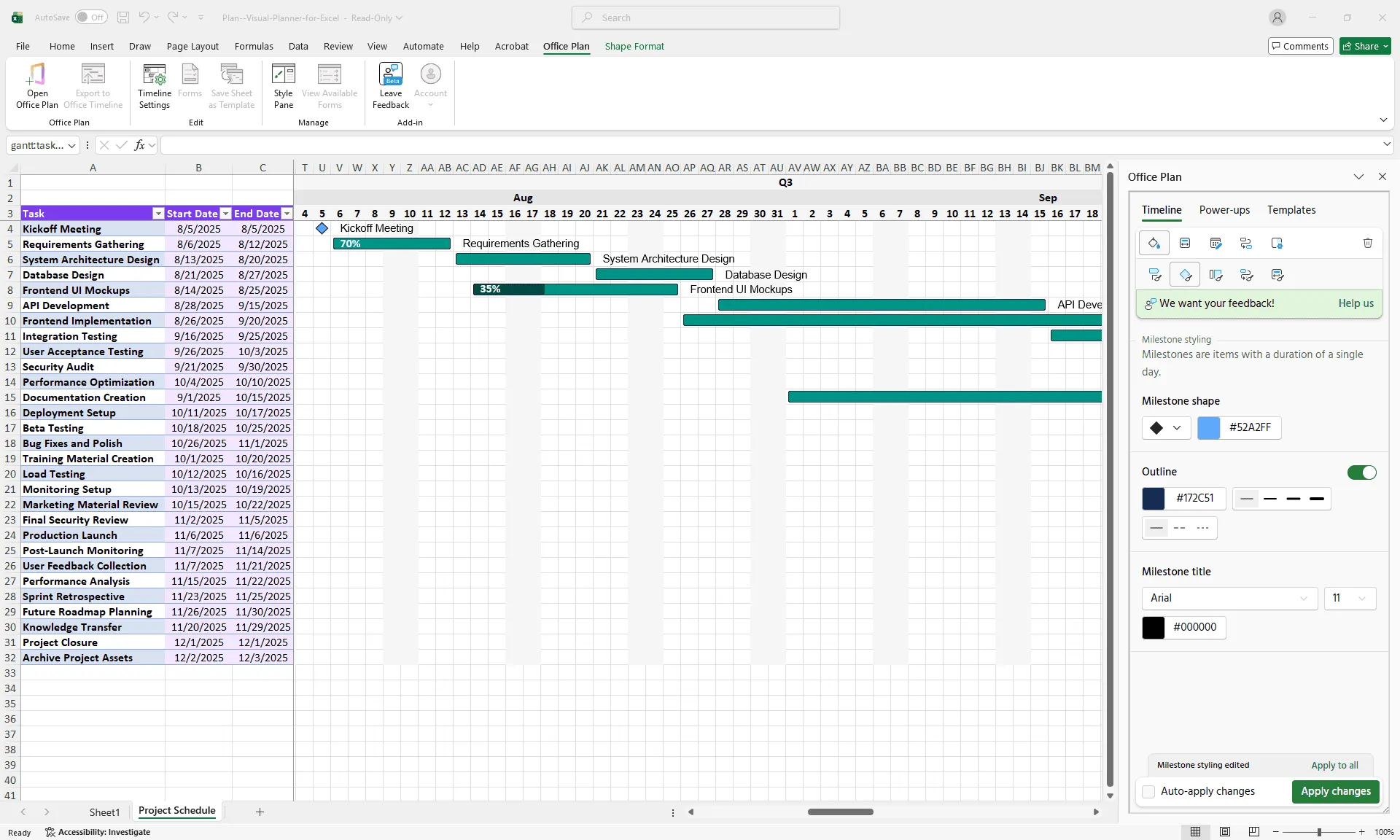Select the milestone fill color icon
The width and height of the screenshot is (1400, 840).
pos(1154,243)
